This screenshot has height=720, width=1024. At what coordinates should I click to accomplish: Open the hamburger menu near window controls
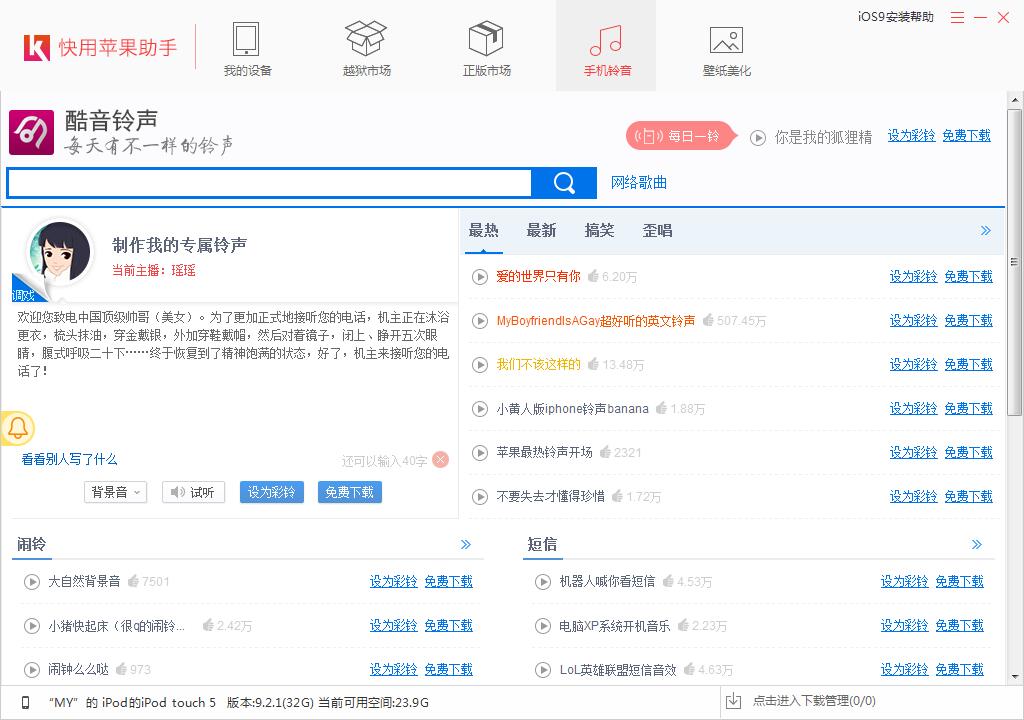click(956, 17)
